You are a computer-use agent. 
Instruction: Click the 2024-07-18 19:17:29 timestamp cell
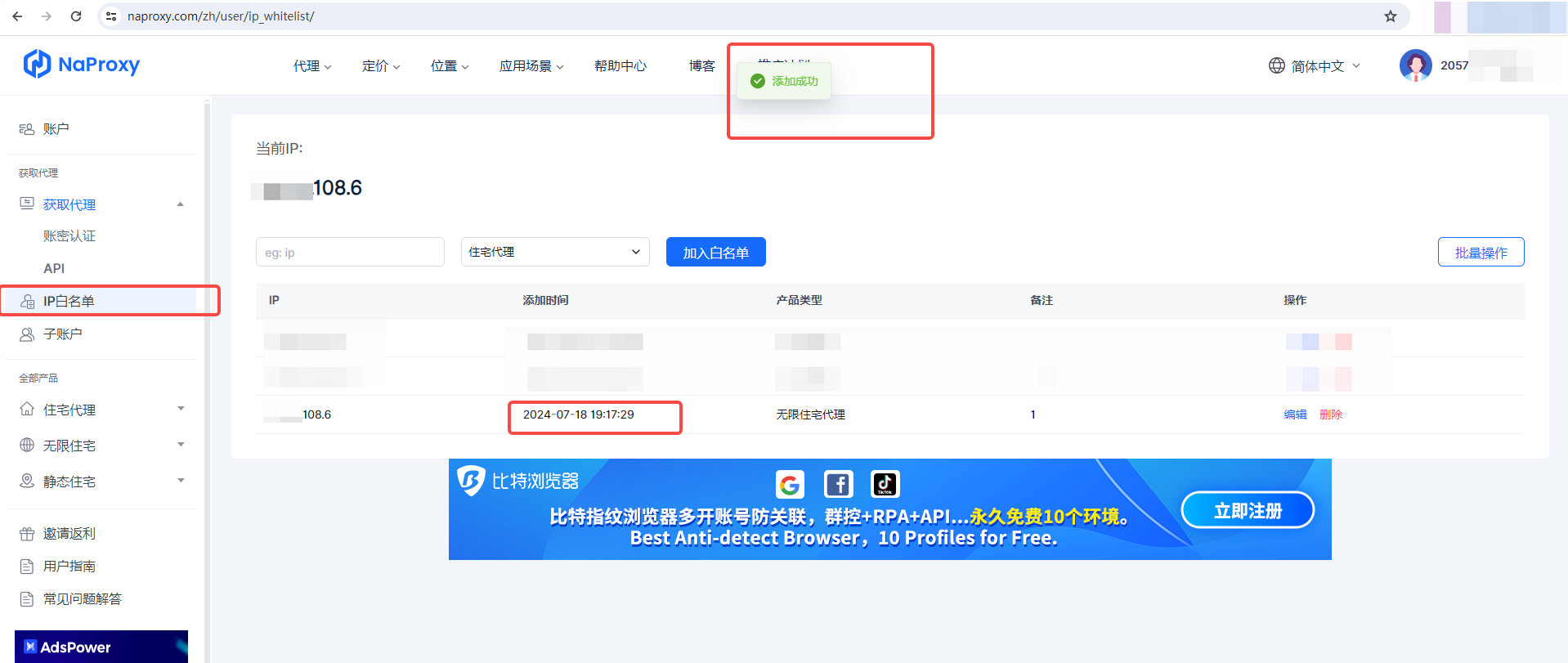tap(579, 414)
